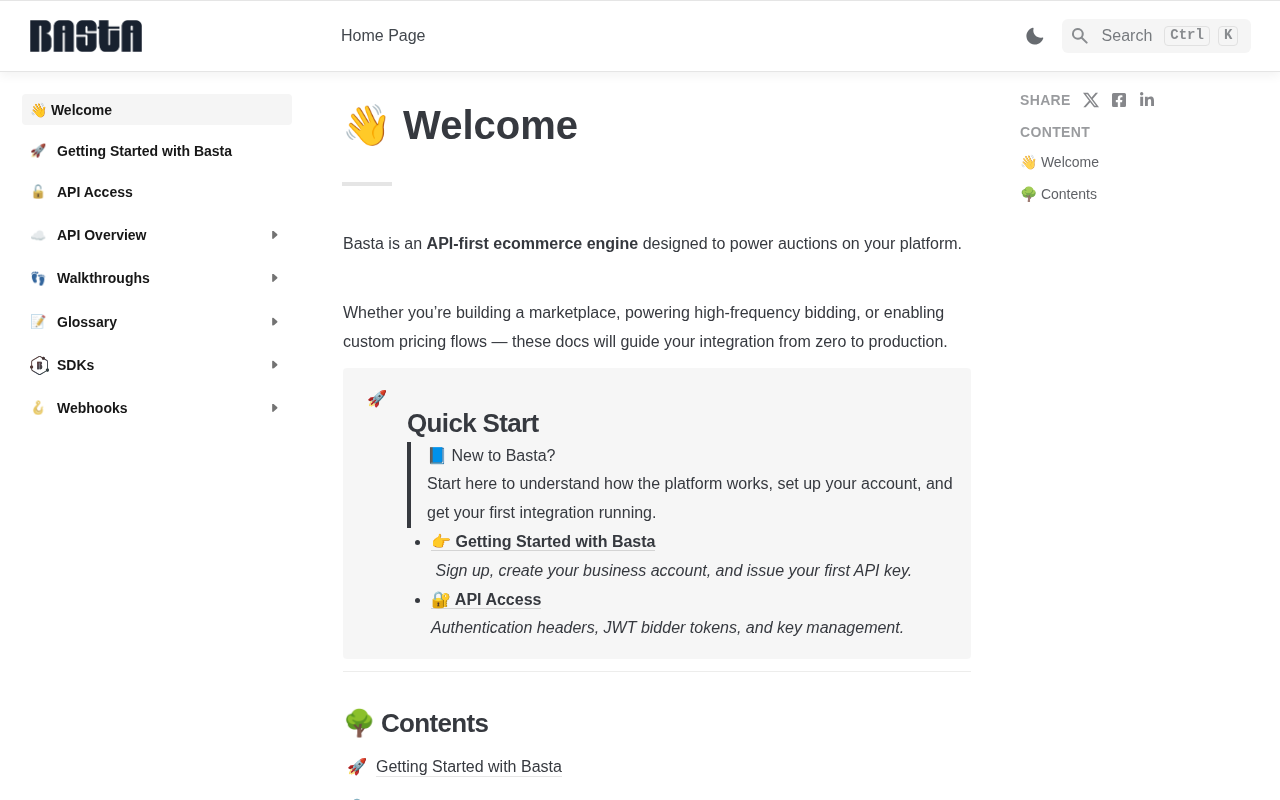The height and width of the screenshot is (800, 1280).
Task: Open the Quick Start Getting Started link
Action: coord(554,542)
